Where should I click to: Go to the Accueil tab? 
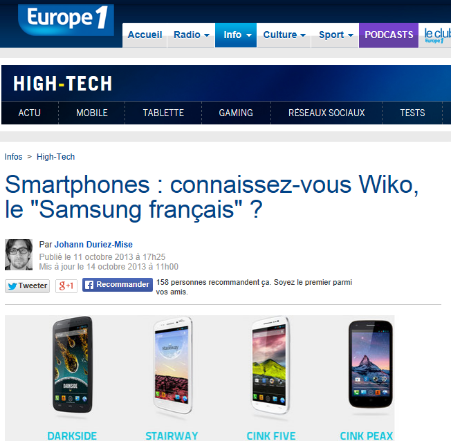click(145, 35)
